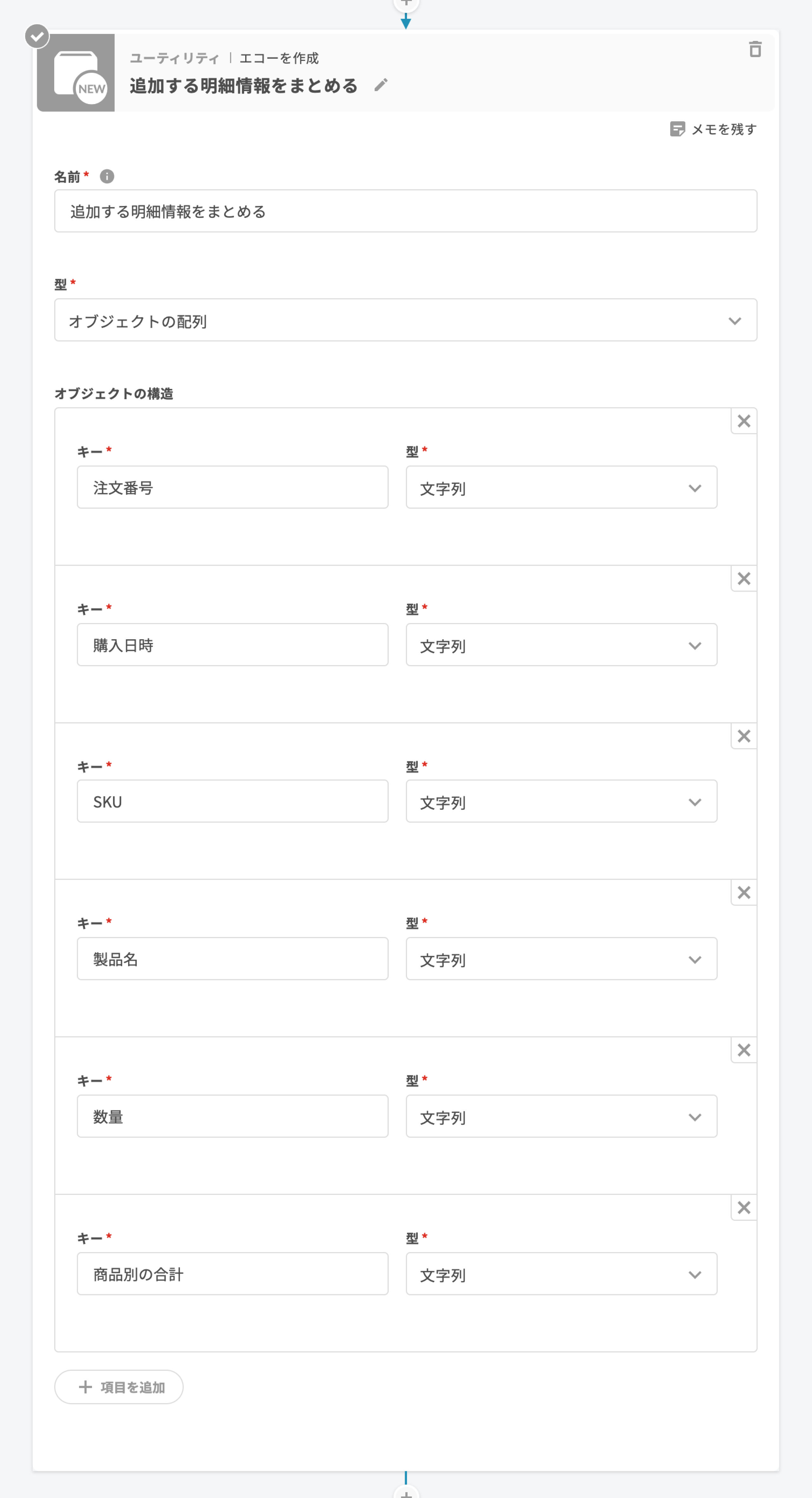This screenshot has width=812, height=1498.
Task: Click the trash icon to delete this step
Action: tap(755, 49)
